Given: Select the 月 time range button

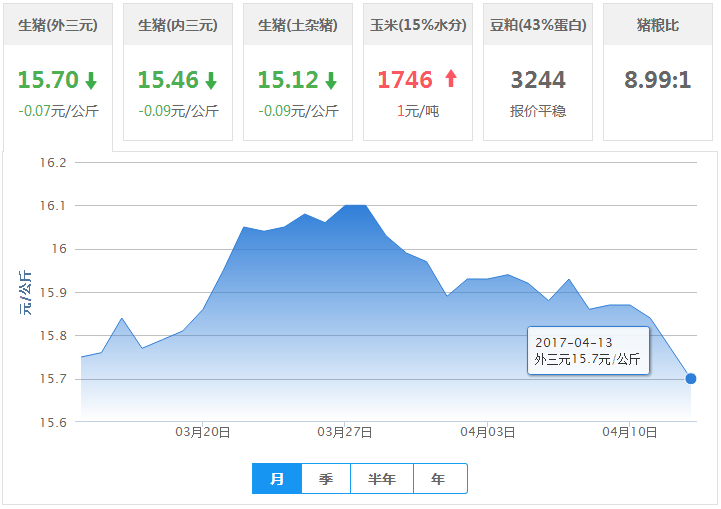Looking at the screenshot, I should pos(277,479).
